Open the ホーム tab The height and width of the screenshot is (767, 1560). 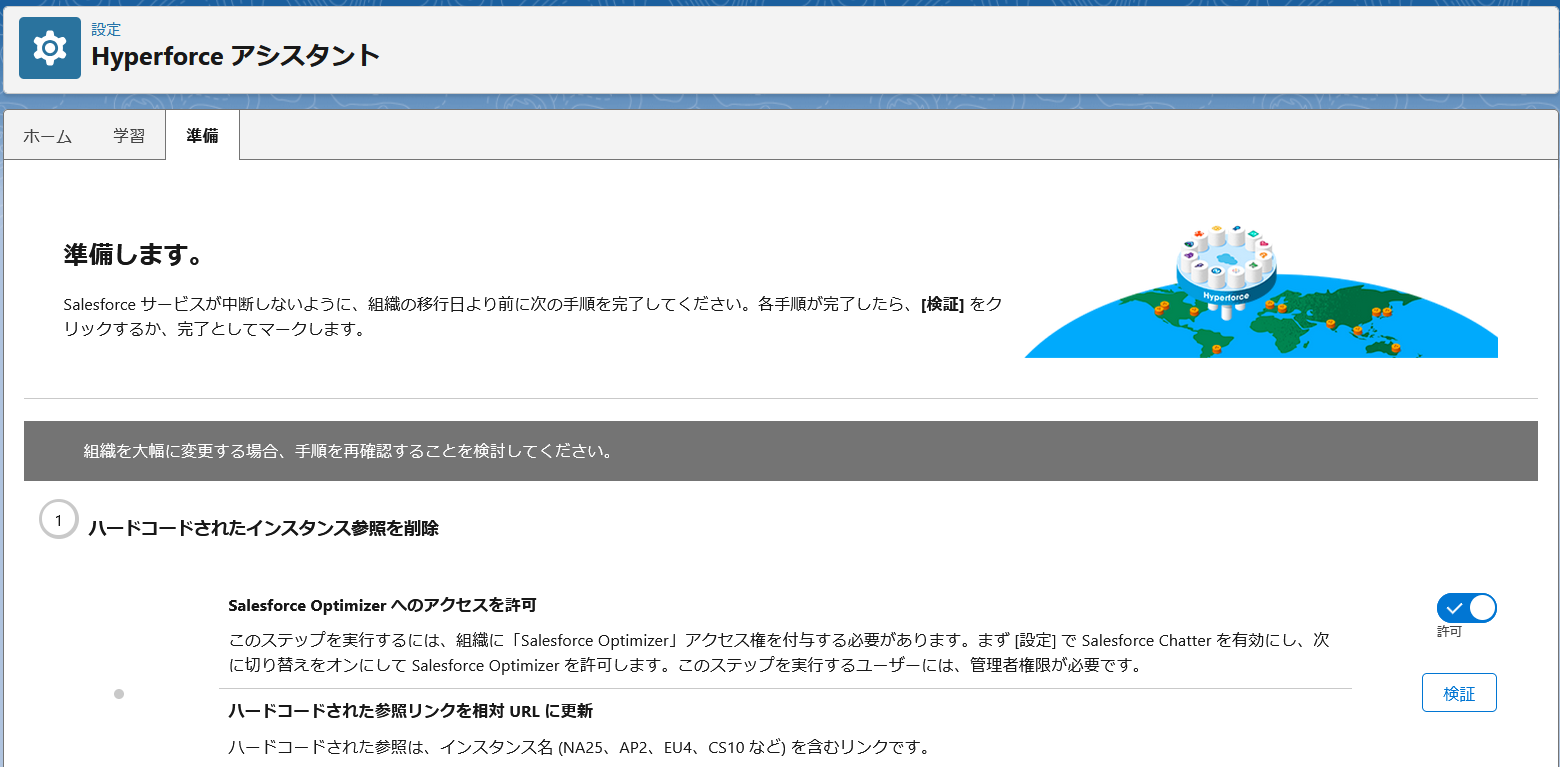[x=48, y=136]
